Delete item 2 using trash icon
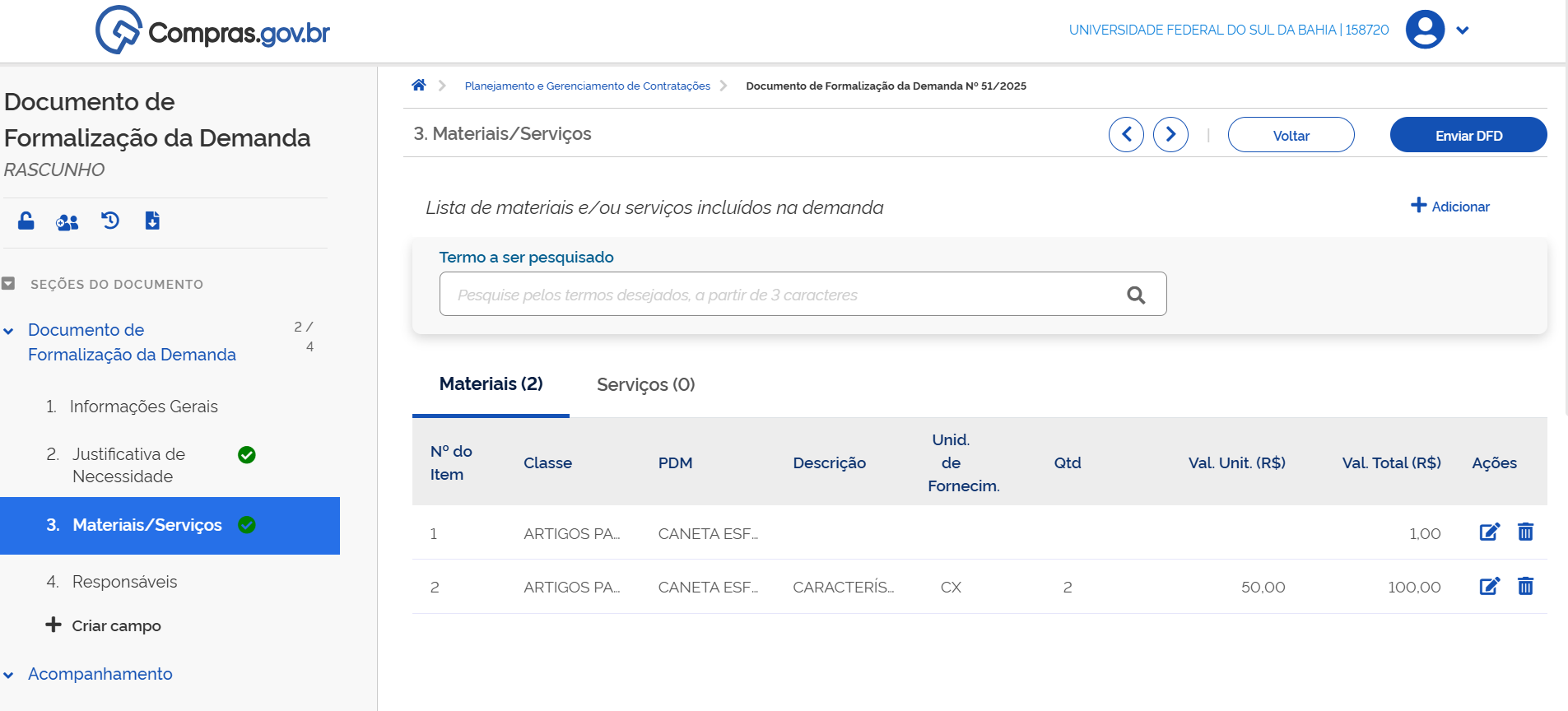 [x=1525, y=586]
